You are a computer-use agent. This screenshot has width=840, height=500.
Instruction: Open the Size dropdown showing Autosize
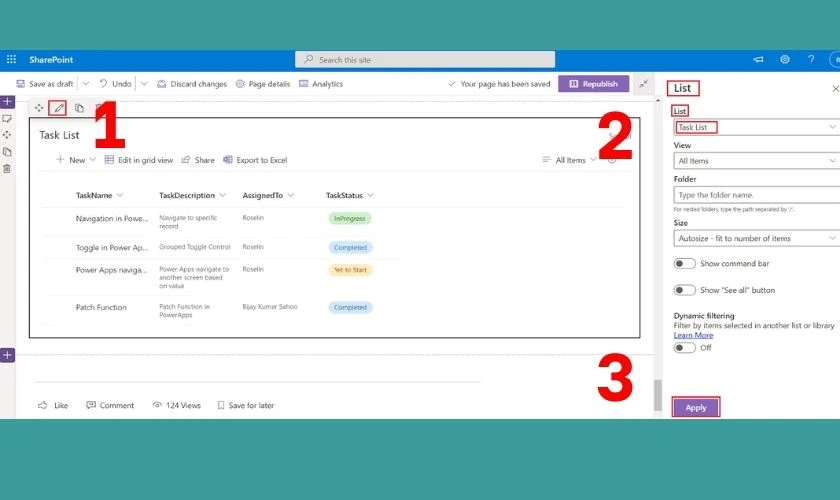(x=756, y=238)
